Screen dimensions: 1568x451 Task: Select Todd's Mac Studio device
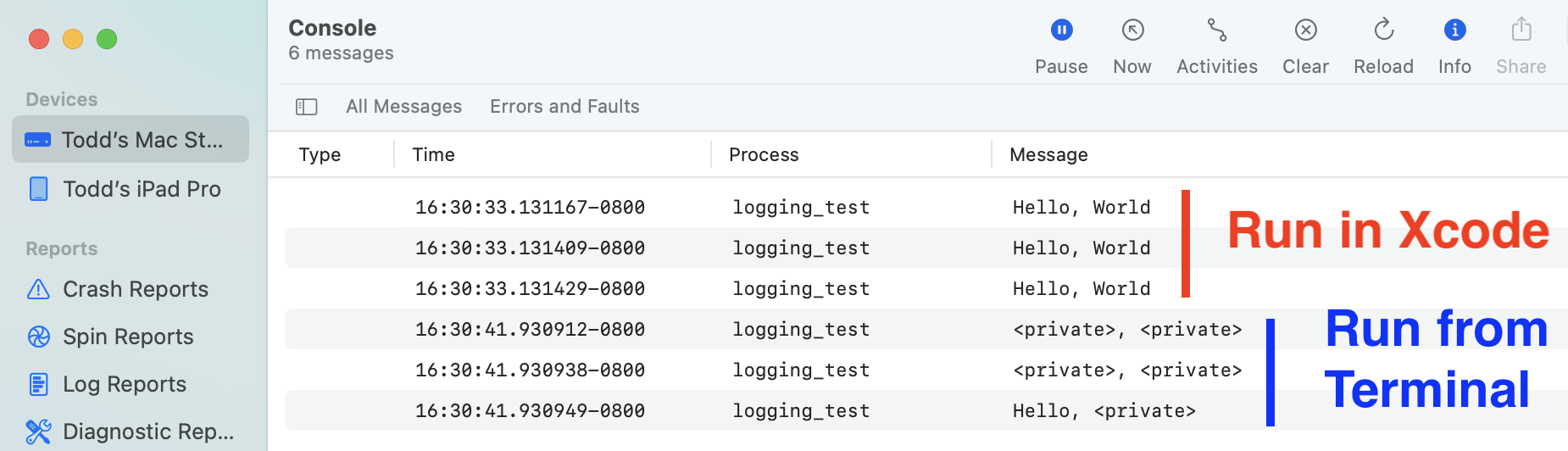pyautogui.click(x=131, y=140)
